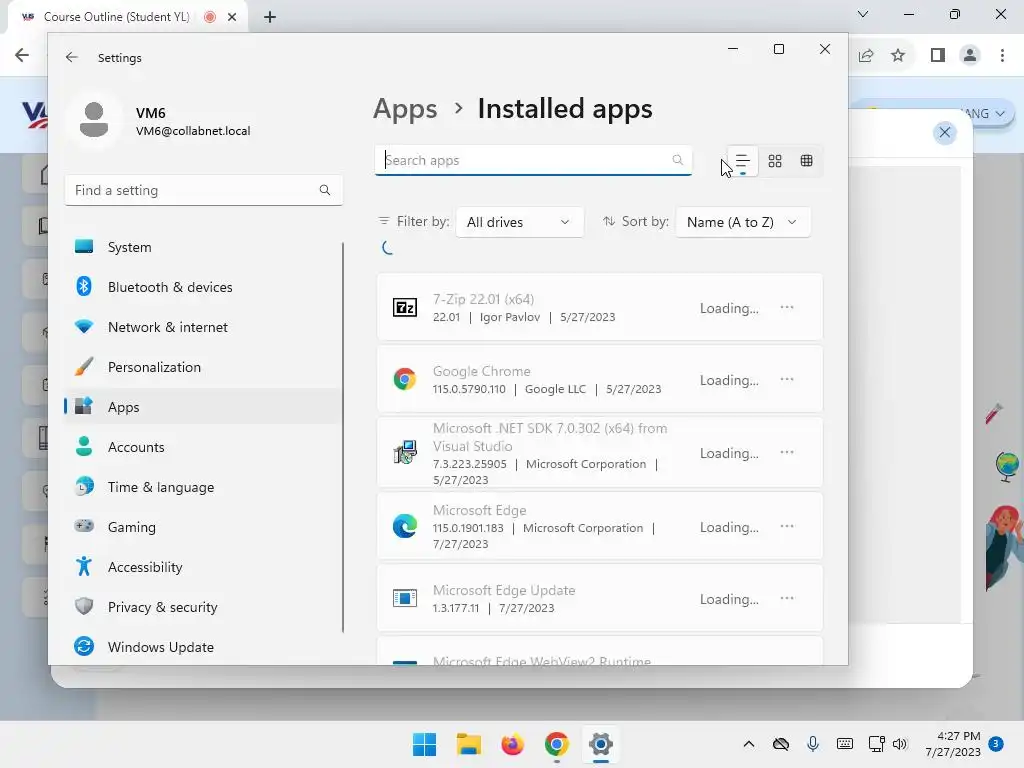Viewport: 1024px width, 768px height.
Task: Open Accounts settings
Action: (203, 447)
